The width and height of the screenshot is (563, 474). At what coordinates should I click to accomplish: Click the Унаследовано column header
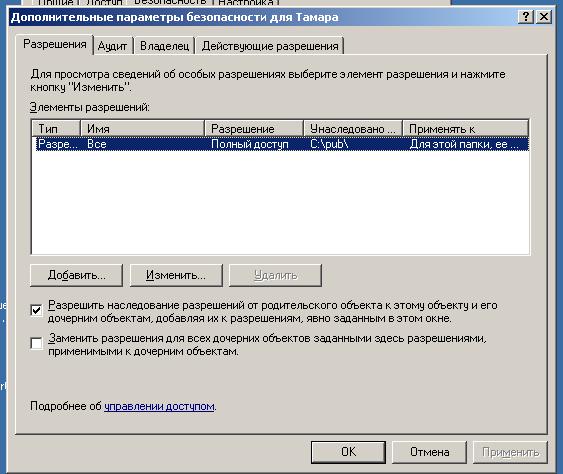353,129
